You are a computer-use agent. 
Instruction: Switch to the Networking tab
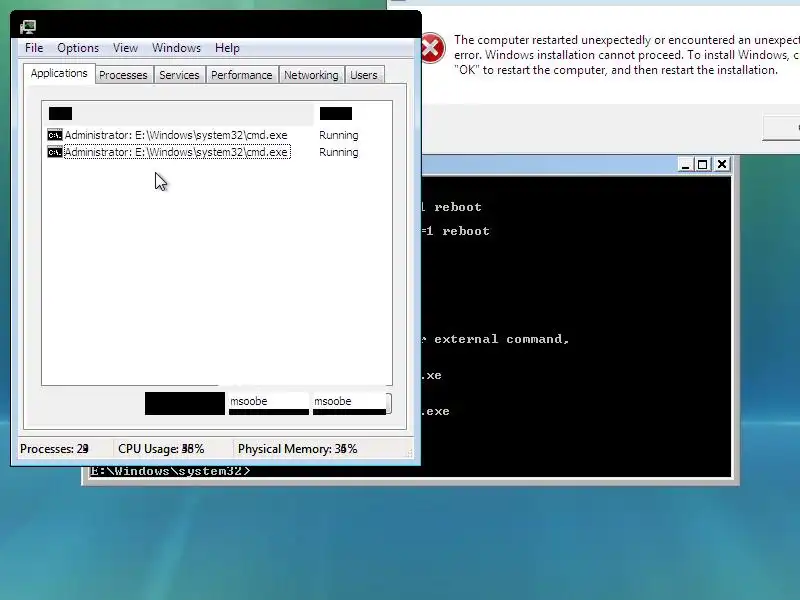pos(311,75)
